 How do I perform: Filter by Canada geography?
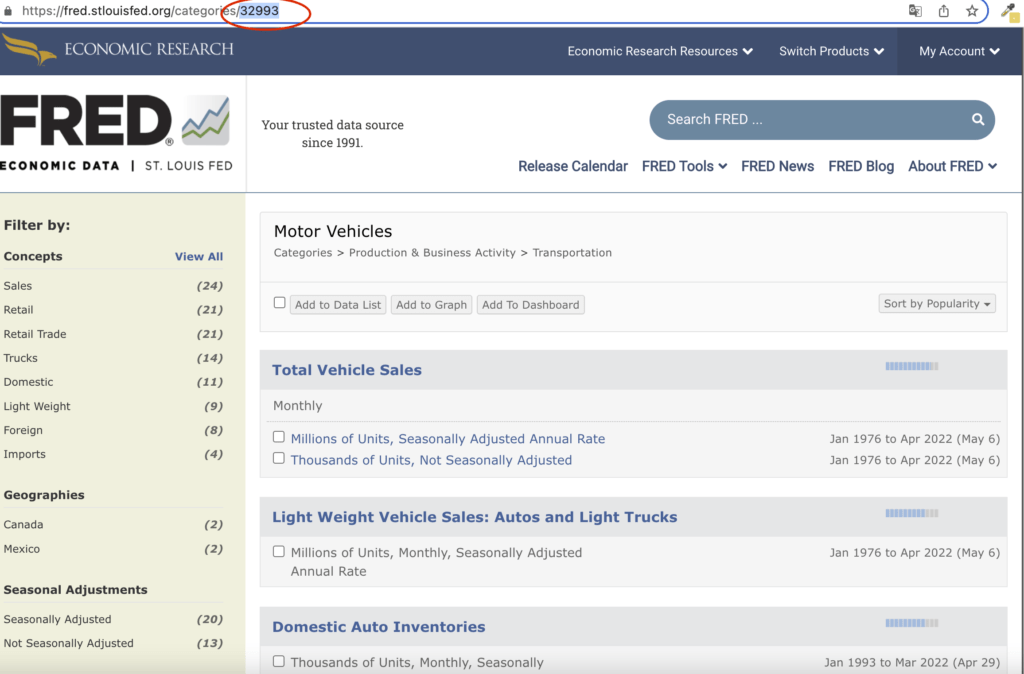(24, 524)
